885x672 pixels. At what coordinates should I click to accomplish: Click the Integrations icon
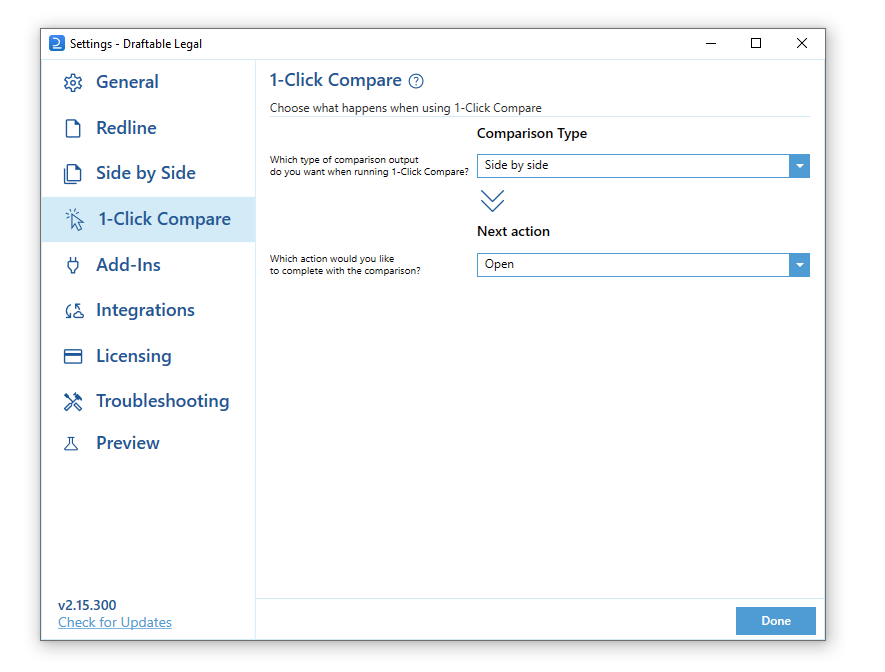point(74,310)
